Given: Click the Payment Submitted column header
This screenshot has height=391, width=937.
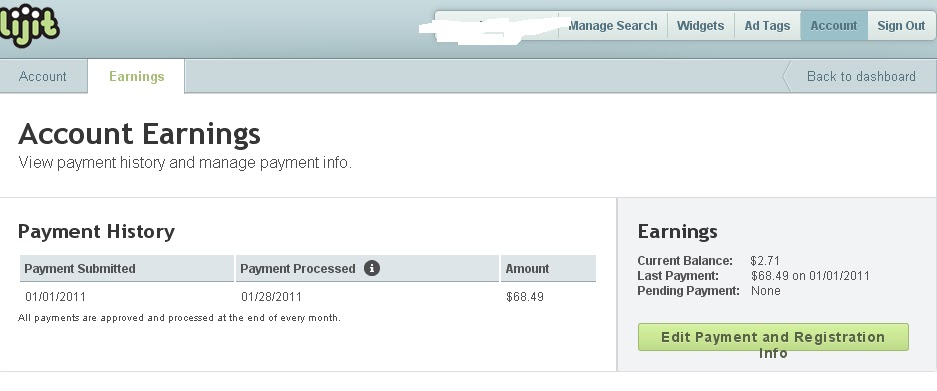Looking at the screenshot, I should [x=127, y=268].
